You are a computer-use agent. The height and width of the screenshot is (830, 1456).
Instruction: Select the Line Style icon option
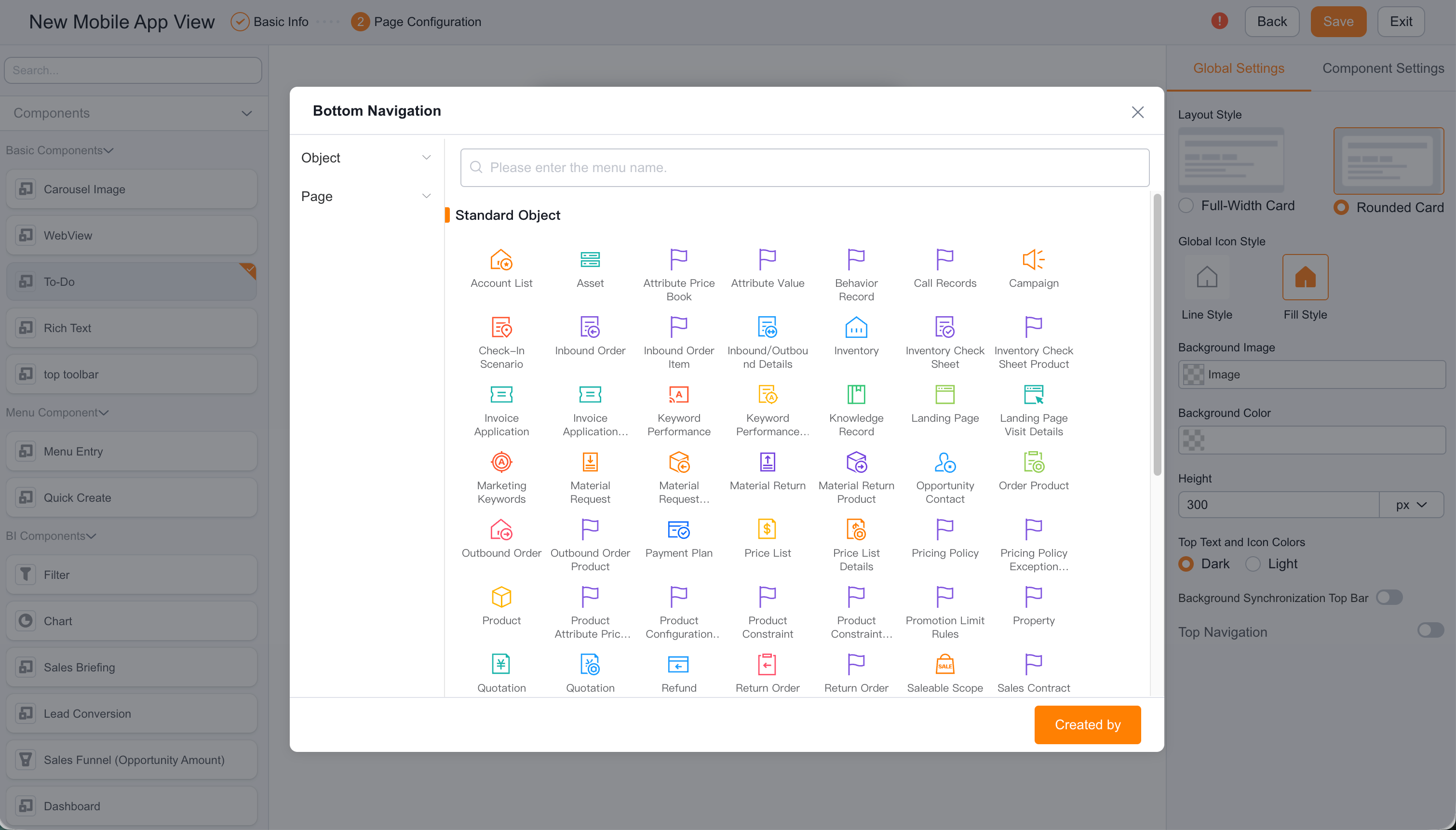(x=1206, y=277)
